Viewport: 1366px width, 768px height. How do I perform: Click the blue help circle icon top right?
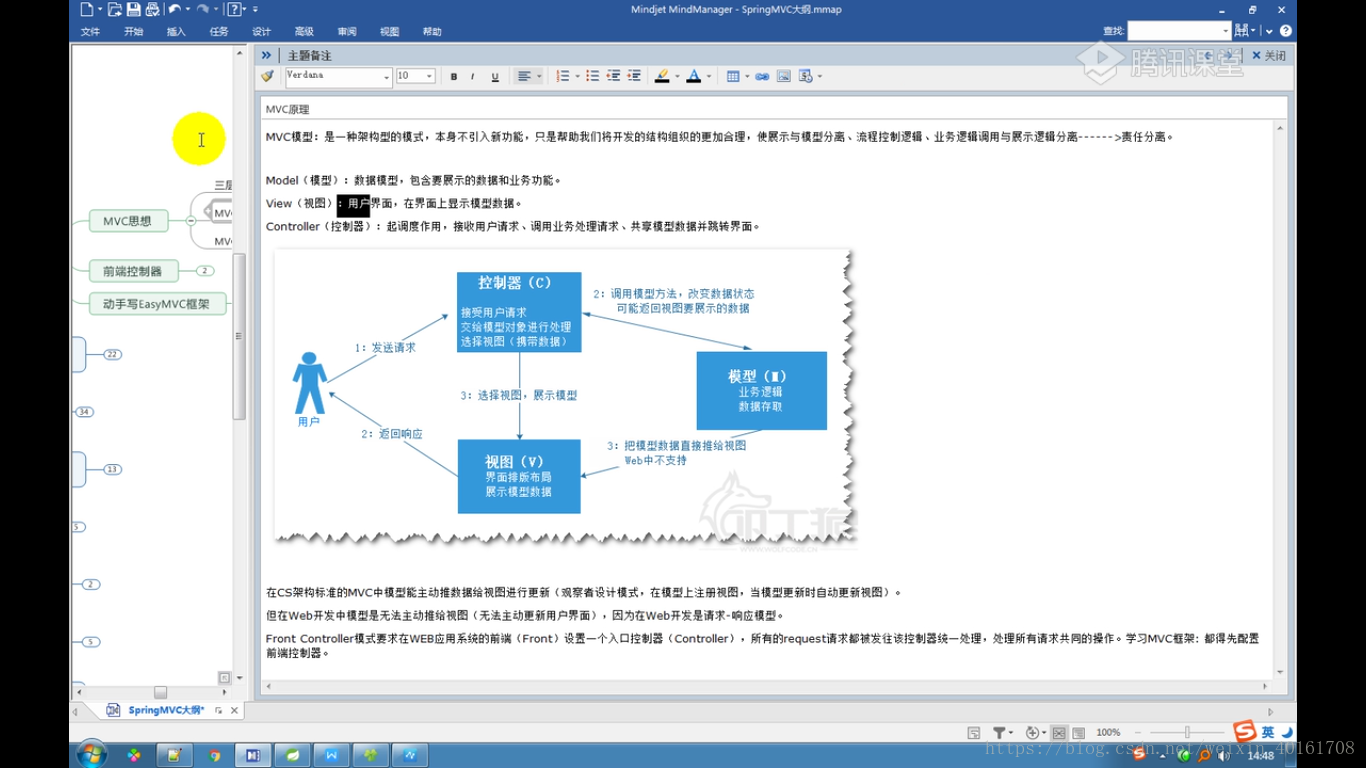1286,31
